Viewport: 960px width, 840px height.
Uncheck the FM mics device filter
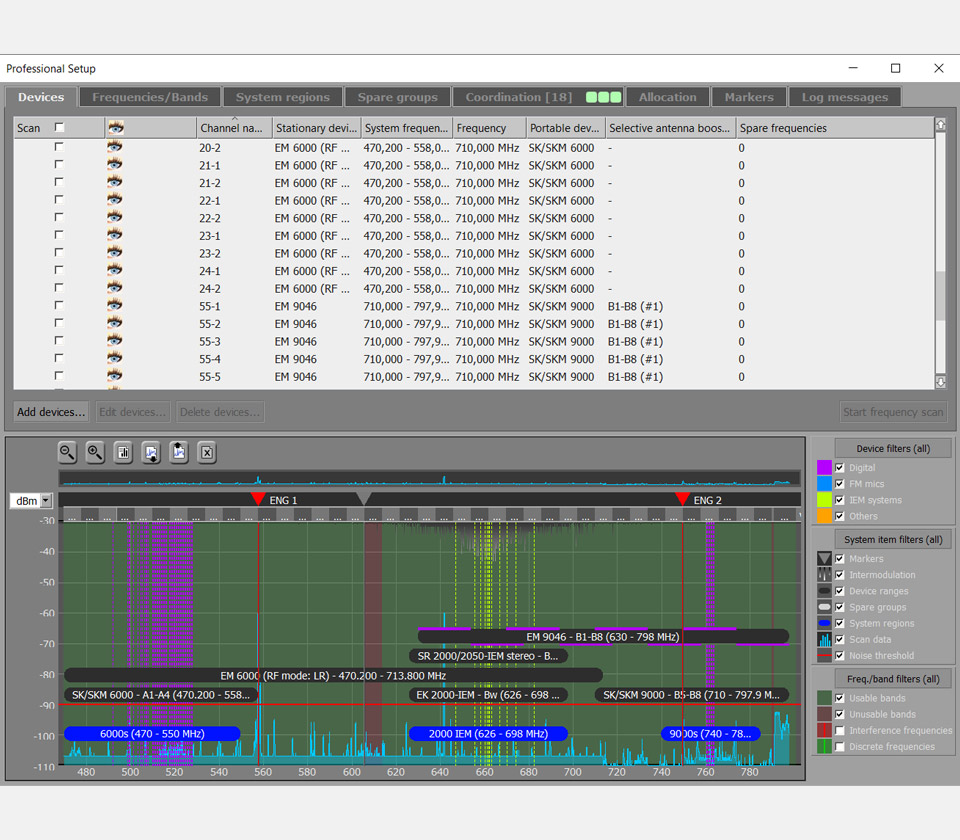tap(840, 484)
